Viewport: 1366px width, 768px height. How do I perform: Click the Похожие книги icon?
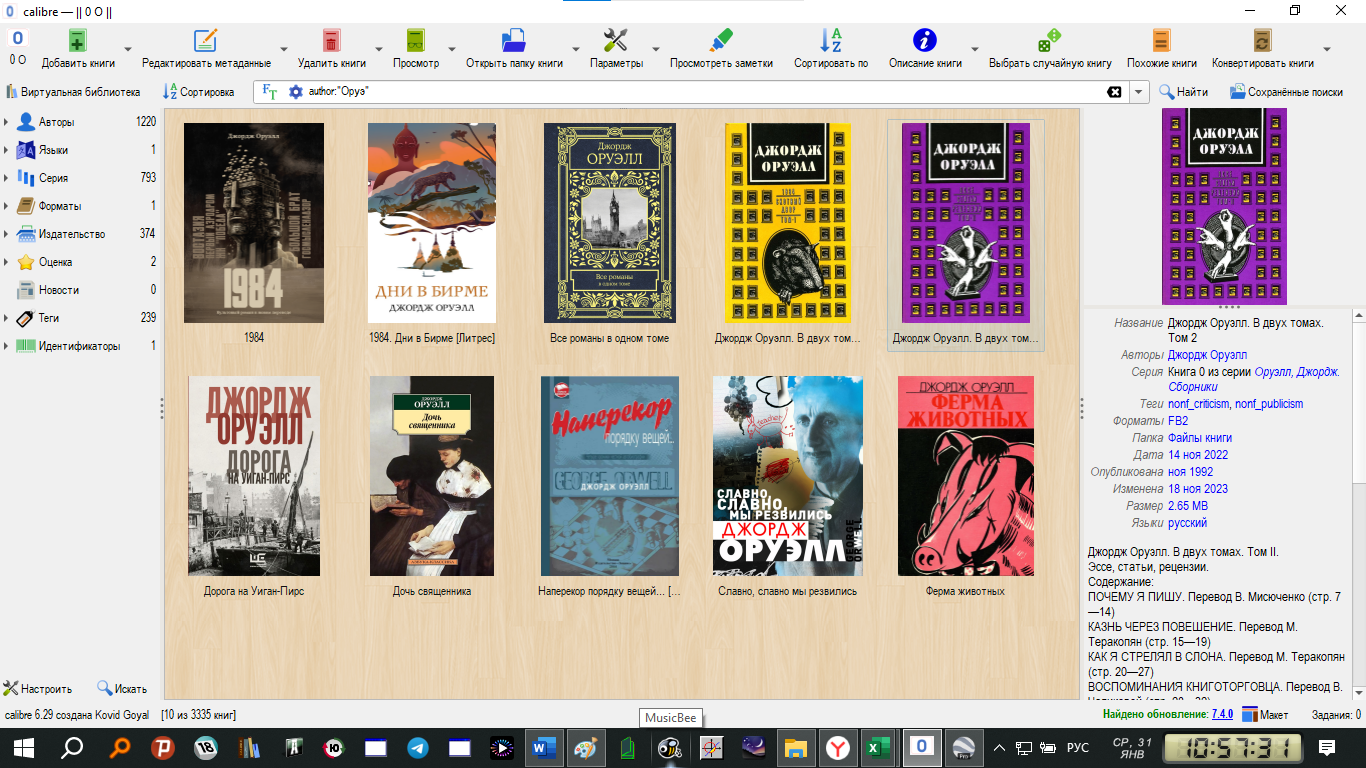tap(1161, 40)
